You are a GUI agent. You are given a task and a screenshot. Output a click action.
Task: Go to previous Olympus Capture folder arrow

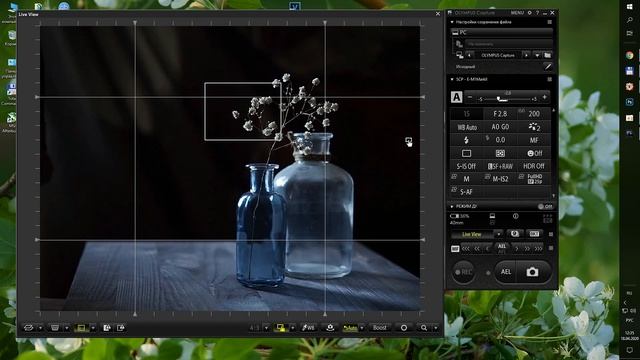click(x=469, y=55)
